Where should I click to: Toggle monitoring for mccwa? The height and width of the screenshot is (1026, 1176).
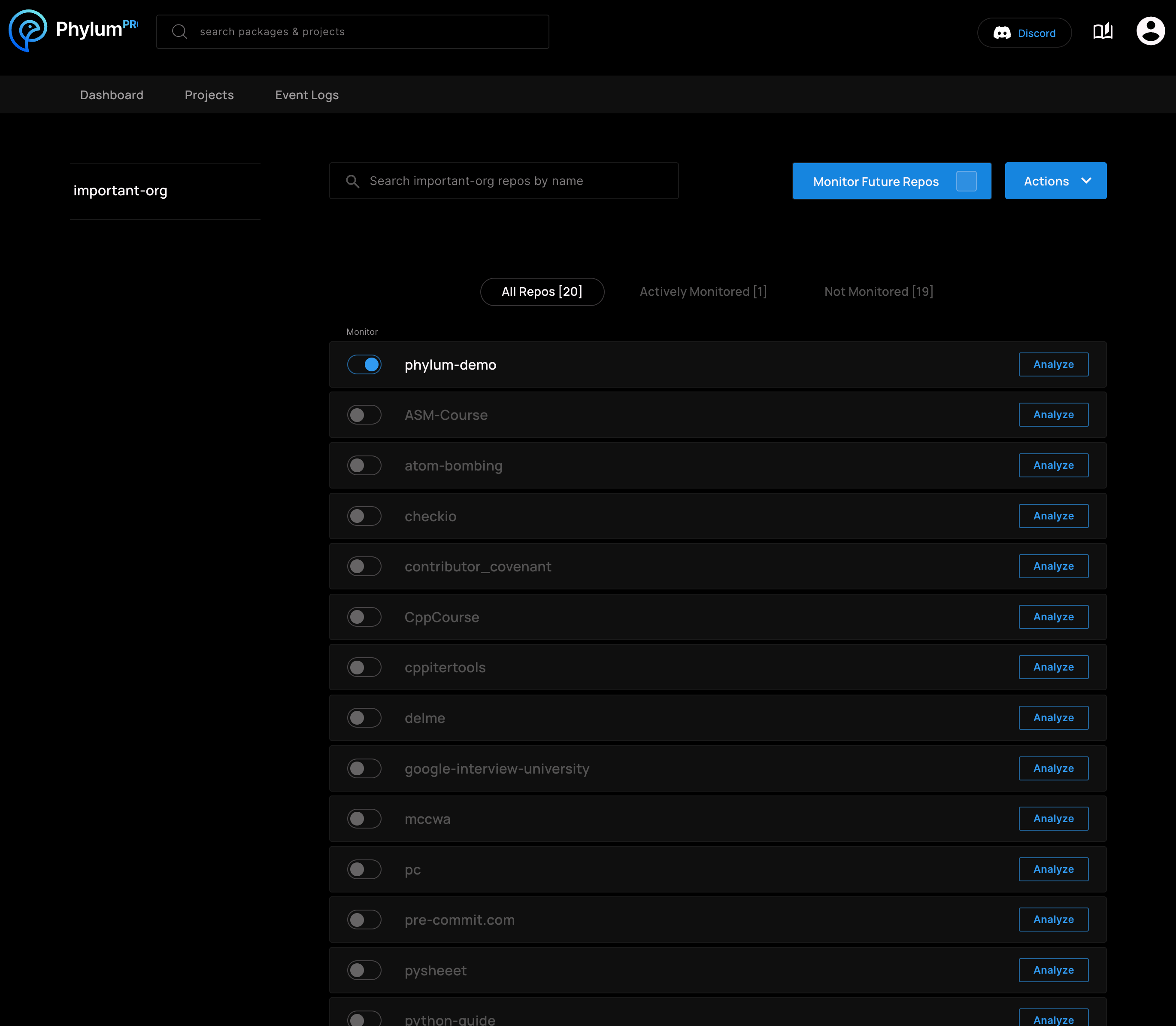click(364, 819)
